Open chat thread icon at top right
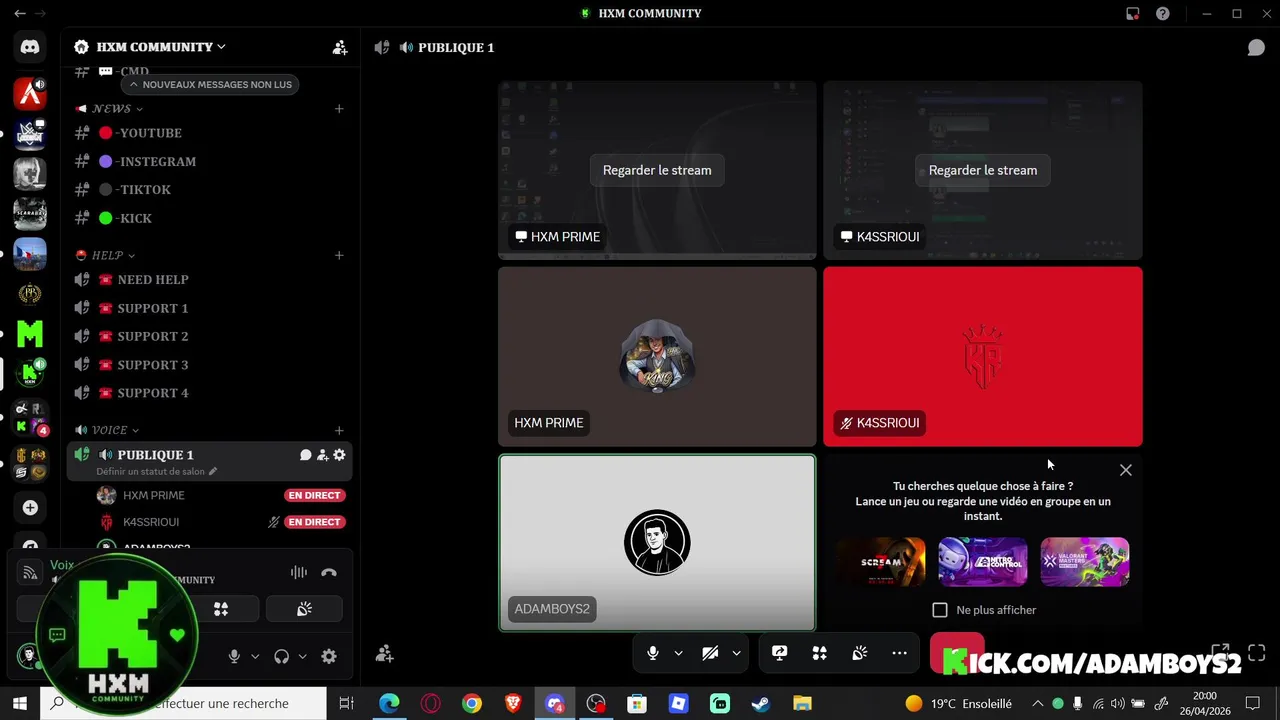Screen dimensions: 1280x720 click(1256, 48)
